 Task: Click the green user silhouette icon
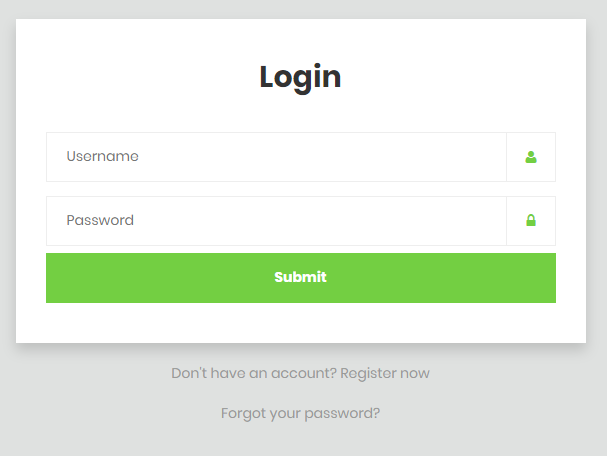click(531, 157)
